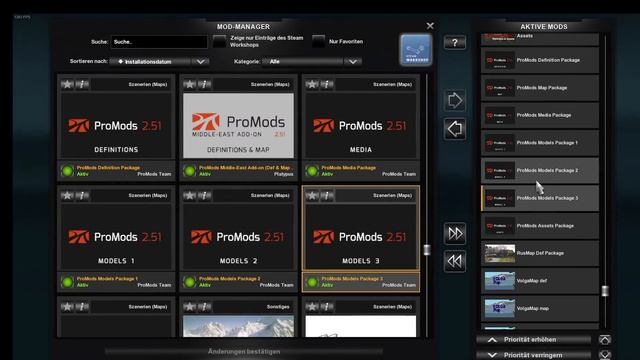The height and width of the screenshot is (360, 640).
Task: Click active mods scrollbar handle
Action: [x=605, y=291]
